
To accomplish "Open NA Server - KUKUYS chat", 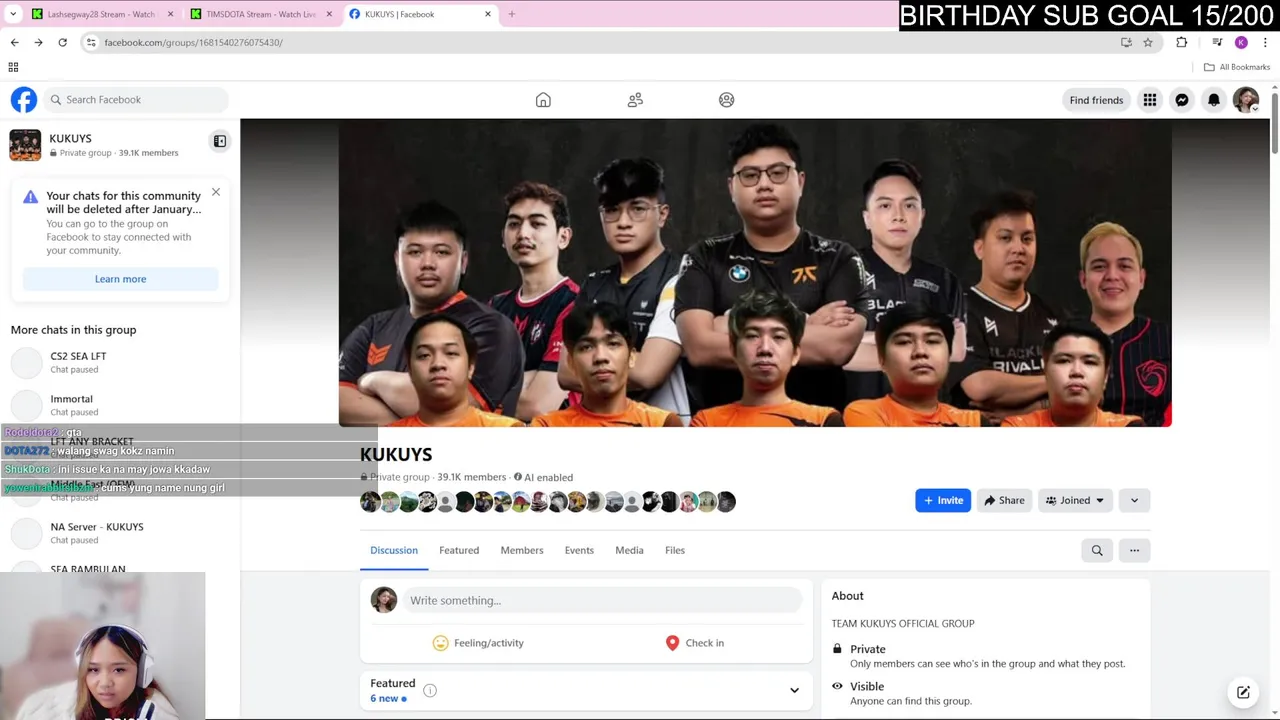I will pos(120,533).
